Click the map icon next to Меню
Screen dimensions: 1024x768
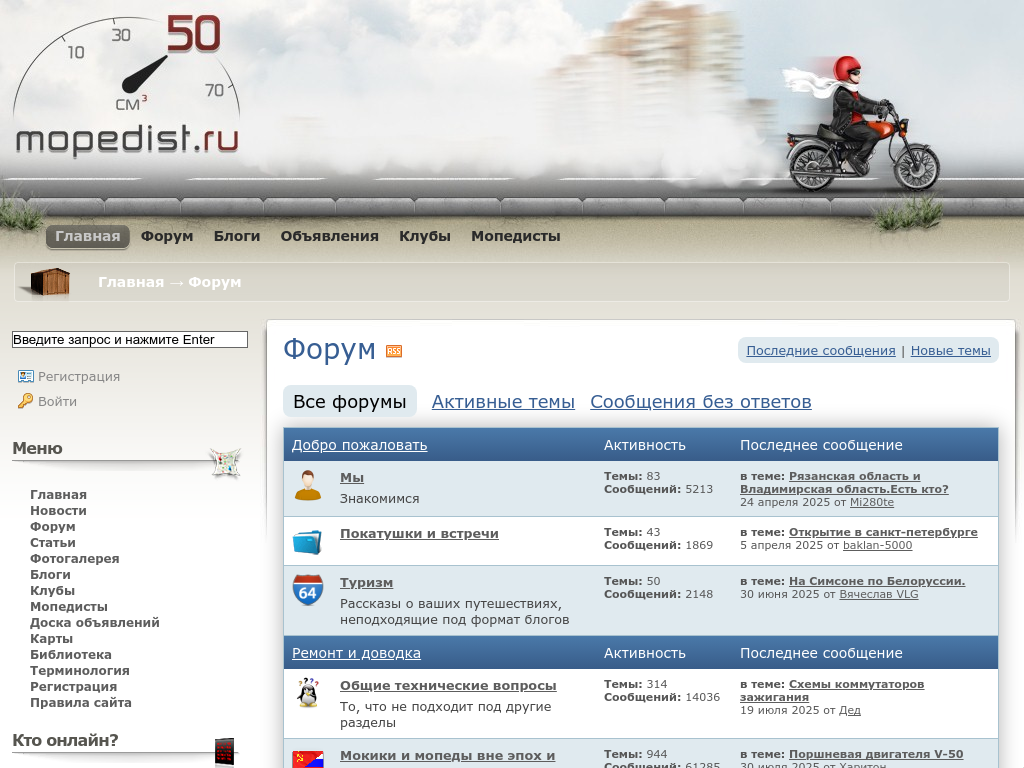(225, 462)
